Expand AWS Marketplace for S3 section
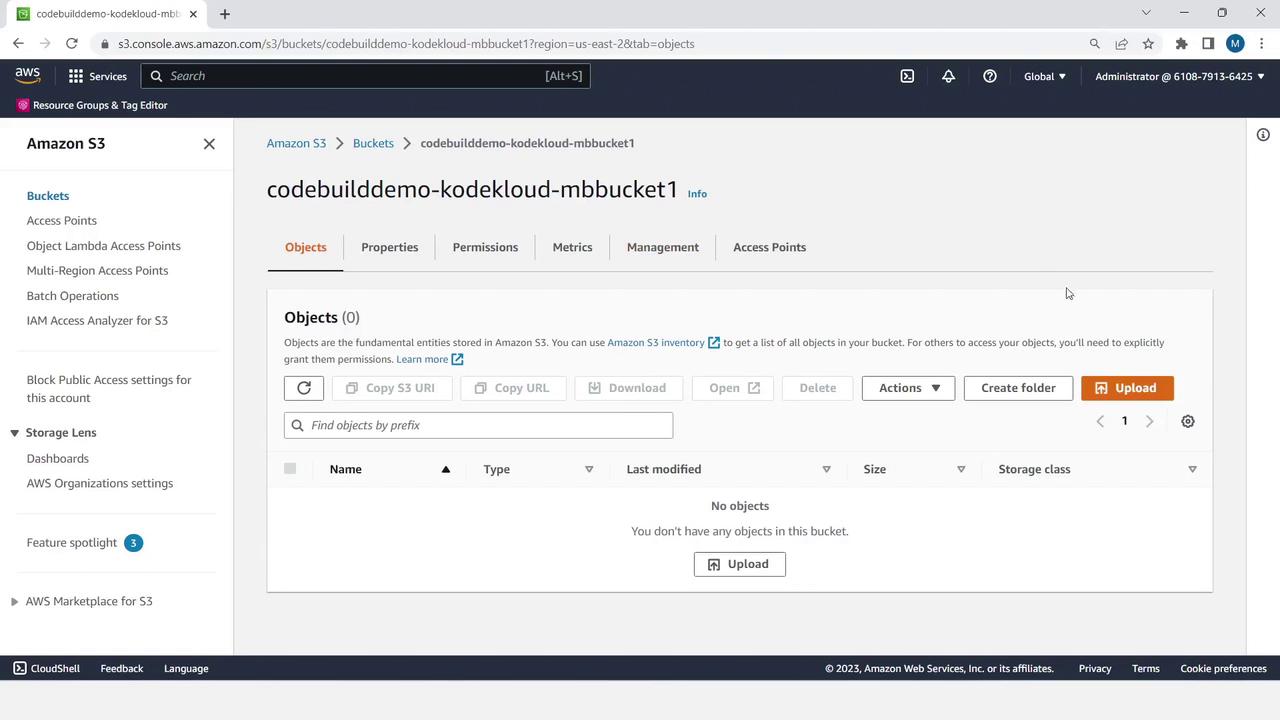The width and height of the screenshot is (1280, 720). 14,602
